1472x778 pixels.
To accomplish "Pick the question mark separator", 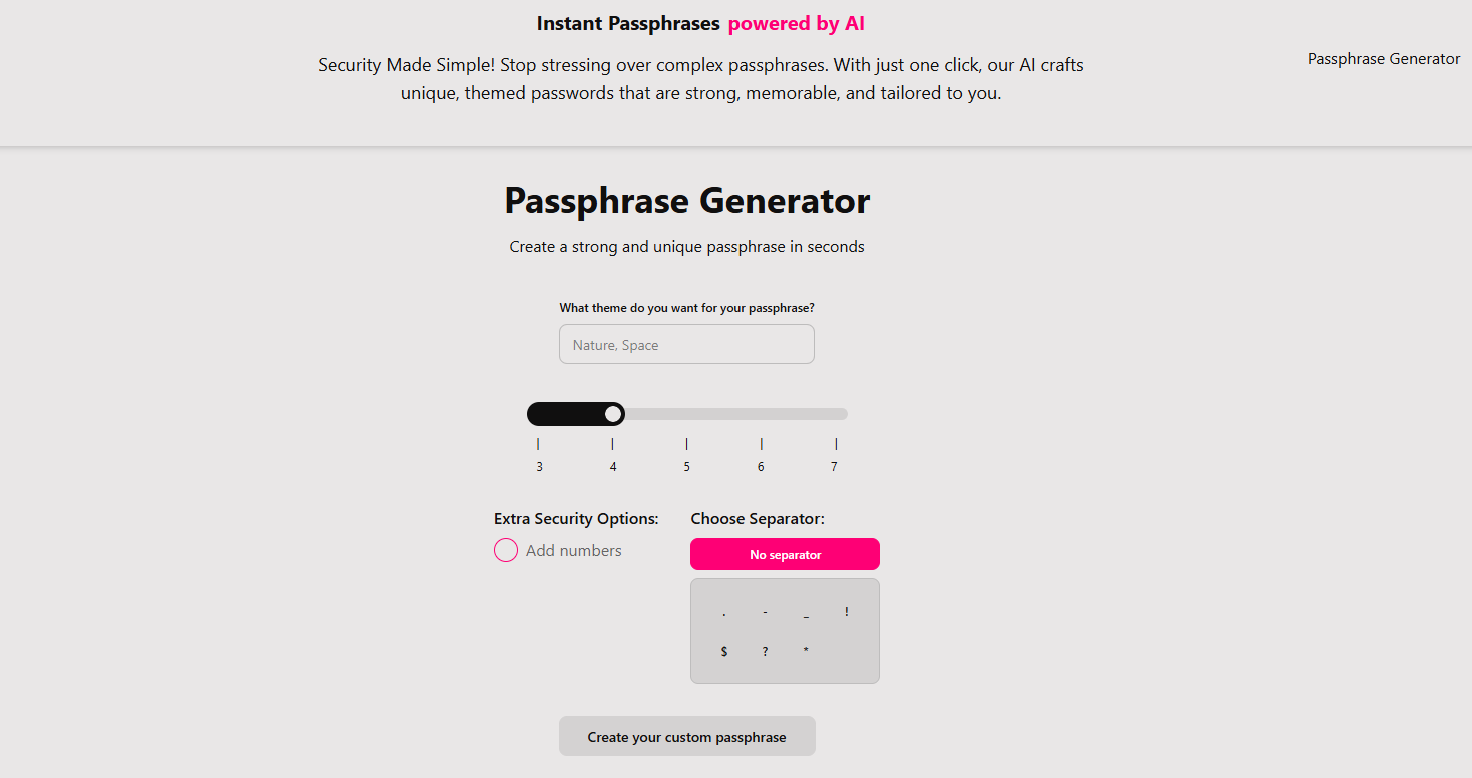I will click(x=765, y=652).
